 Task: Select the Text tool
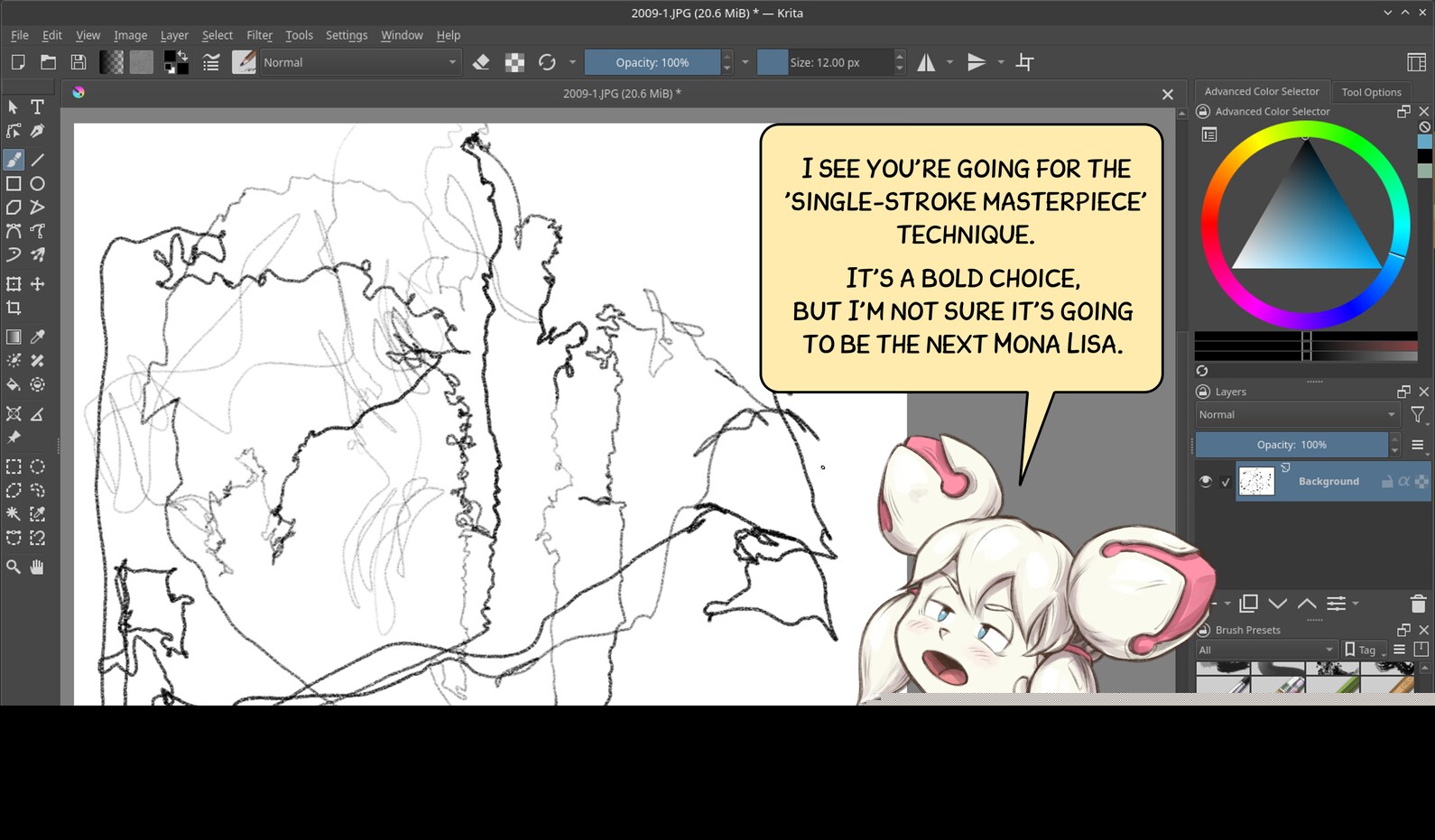point(37,106)
